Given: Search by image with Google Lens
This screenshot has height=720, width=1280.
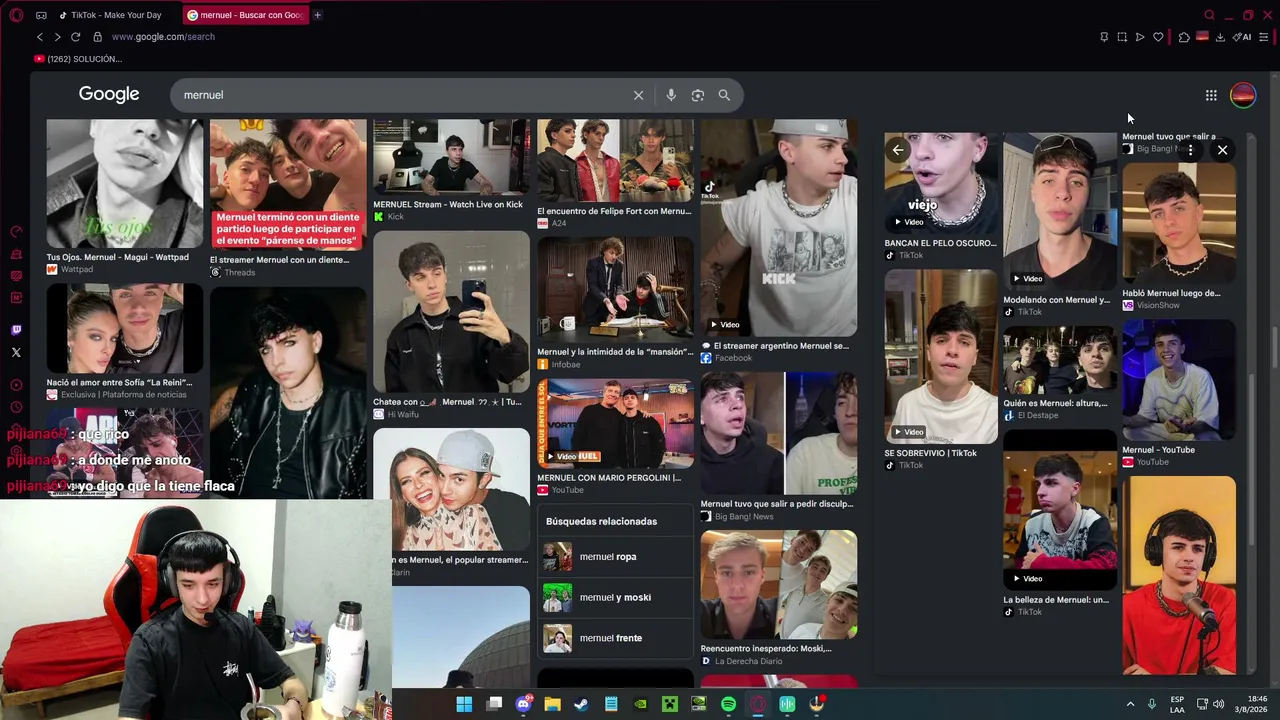Looking at the screenshot, I should 698,95.
